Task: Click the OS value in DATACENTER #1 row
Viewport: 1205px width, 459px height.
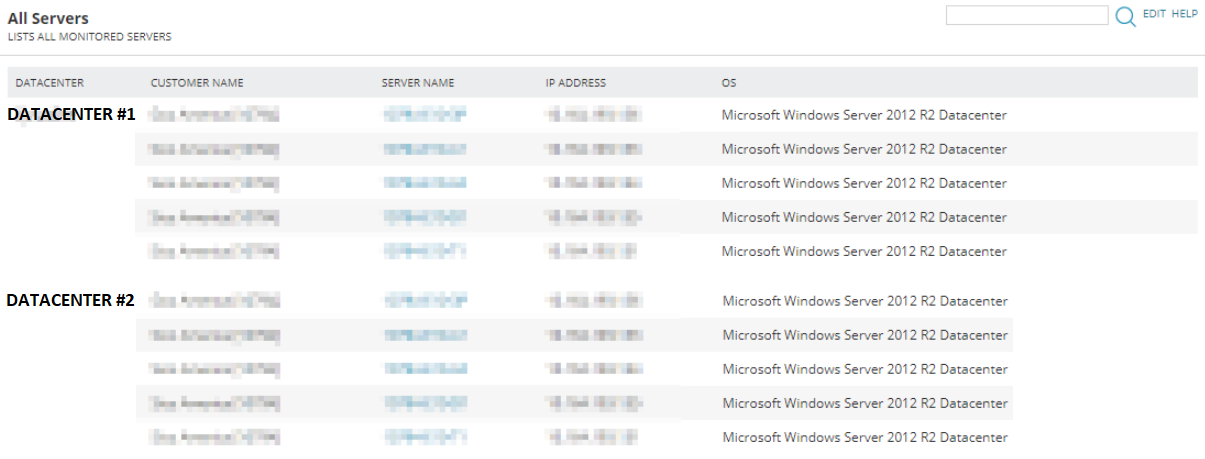Action: click(x=864, y=115)
